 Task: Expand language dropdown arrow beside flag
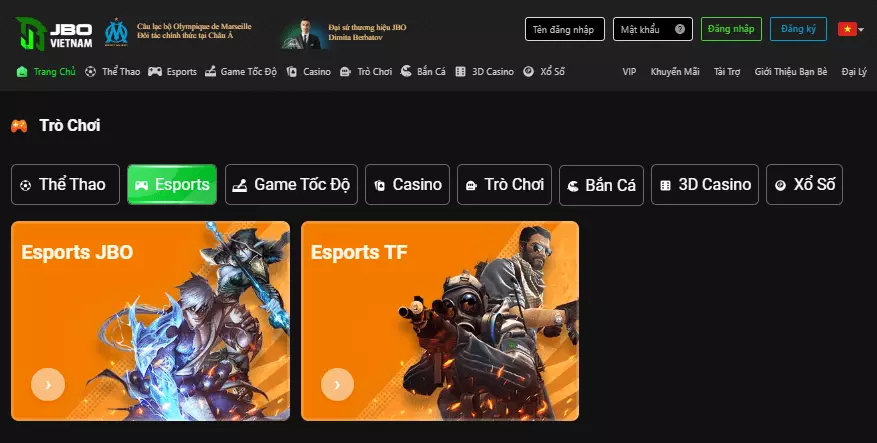coord(861,30)
